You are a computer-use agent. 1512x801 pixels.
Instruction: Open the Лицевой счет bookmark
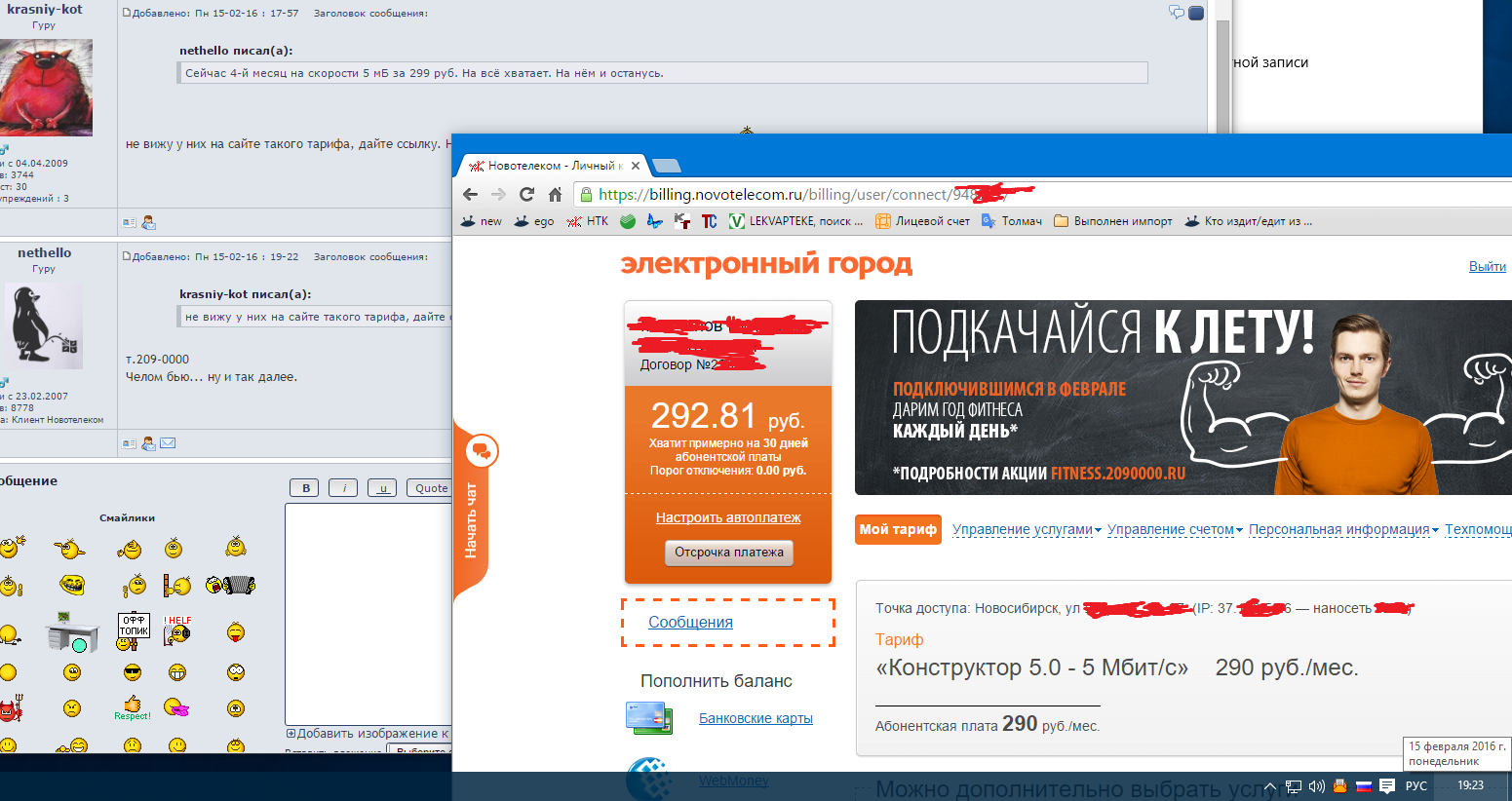[923, 221]
